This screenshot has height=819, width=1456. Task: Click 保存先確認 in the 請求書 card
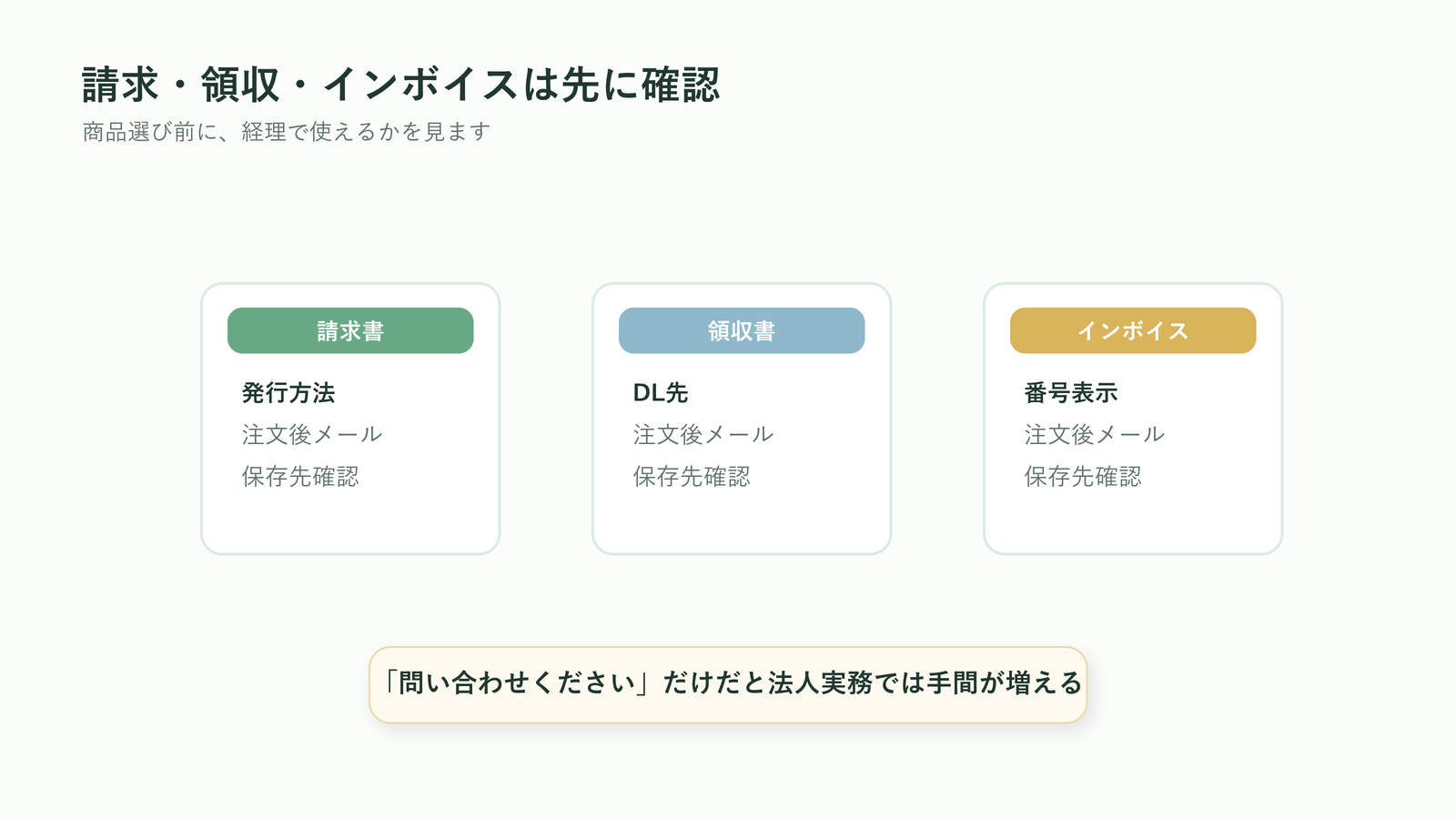click(300, 477)
